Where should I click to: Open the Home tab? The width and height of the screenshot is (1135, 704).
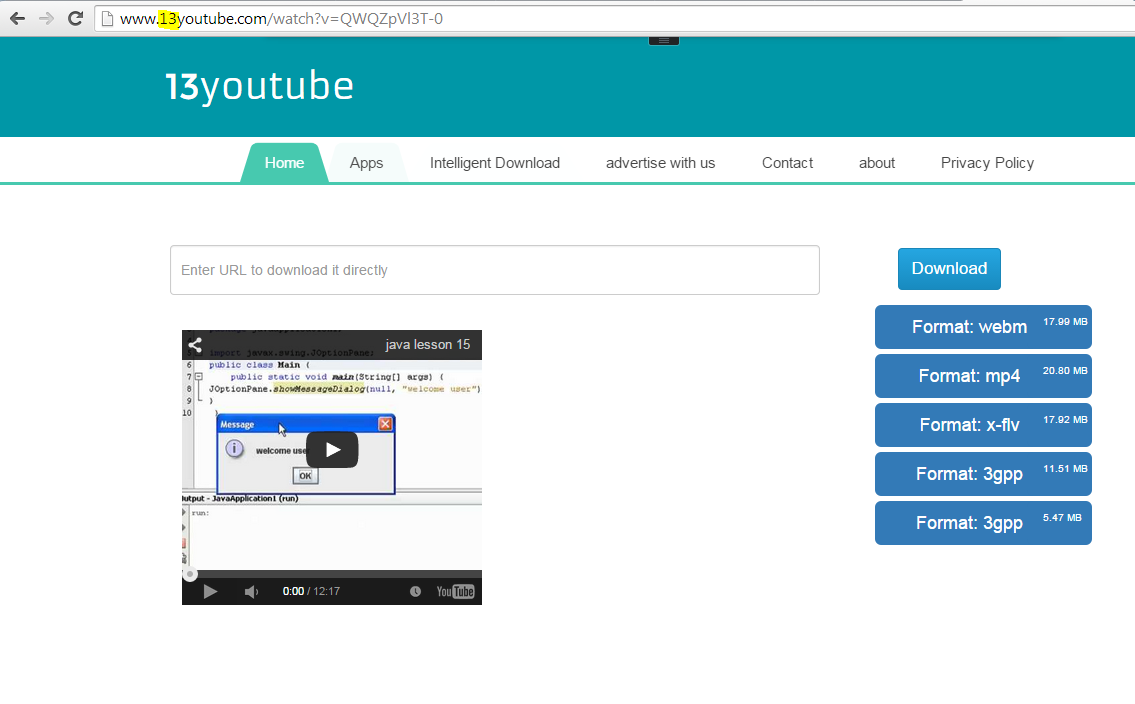284,163
